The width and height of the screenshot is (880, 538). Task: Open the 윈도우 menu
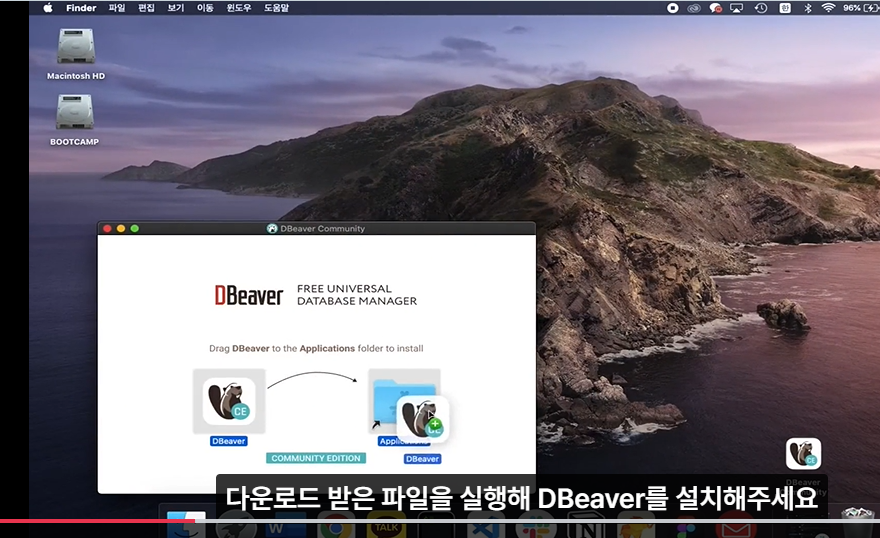click(239, 8)
